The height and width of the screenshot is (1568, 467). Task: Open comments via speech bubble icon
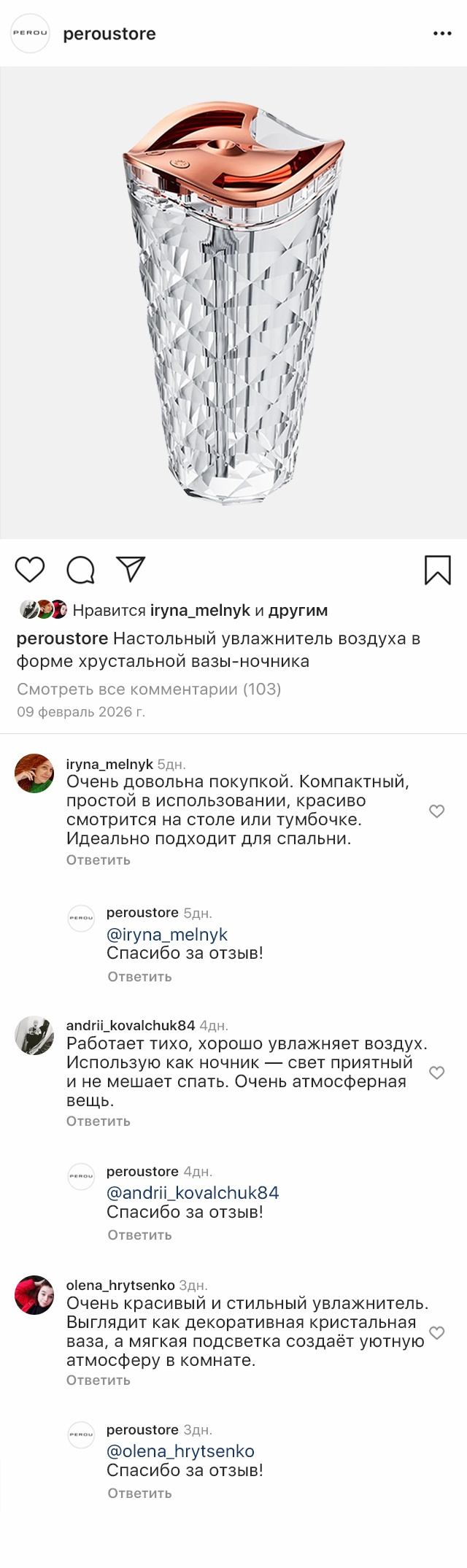[80, 570]
